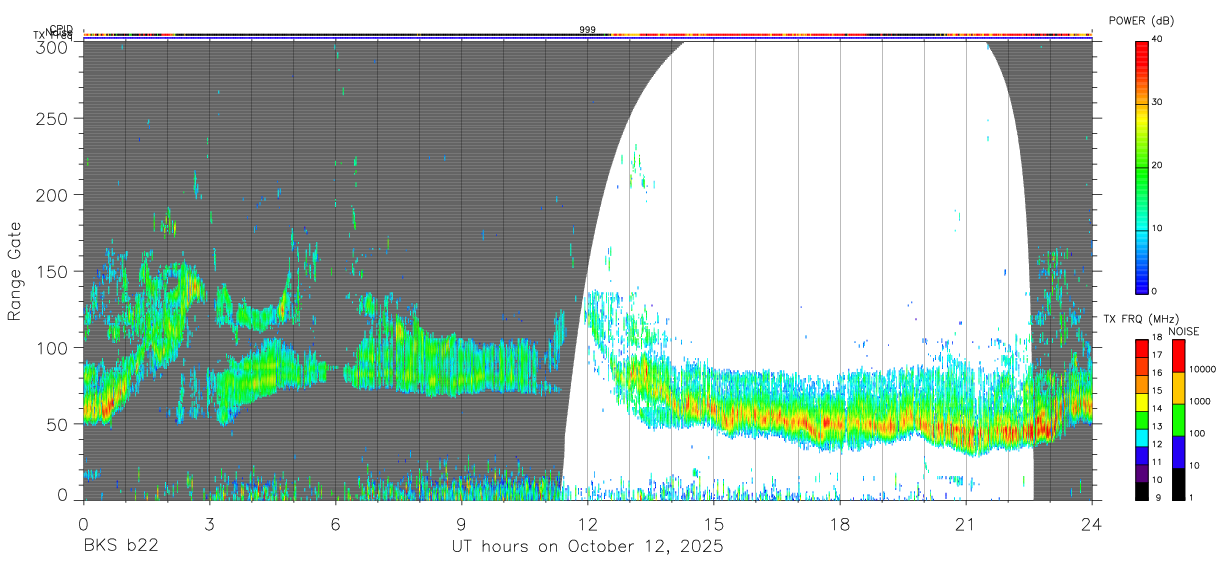Click the 150 tick on Range Gate axis
Screen dimensions: 1228x567
[52, 271]
